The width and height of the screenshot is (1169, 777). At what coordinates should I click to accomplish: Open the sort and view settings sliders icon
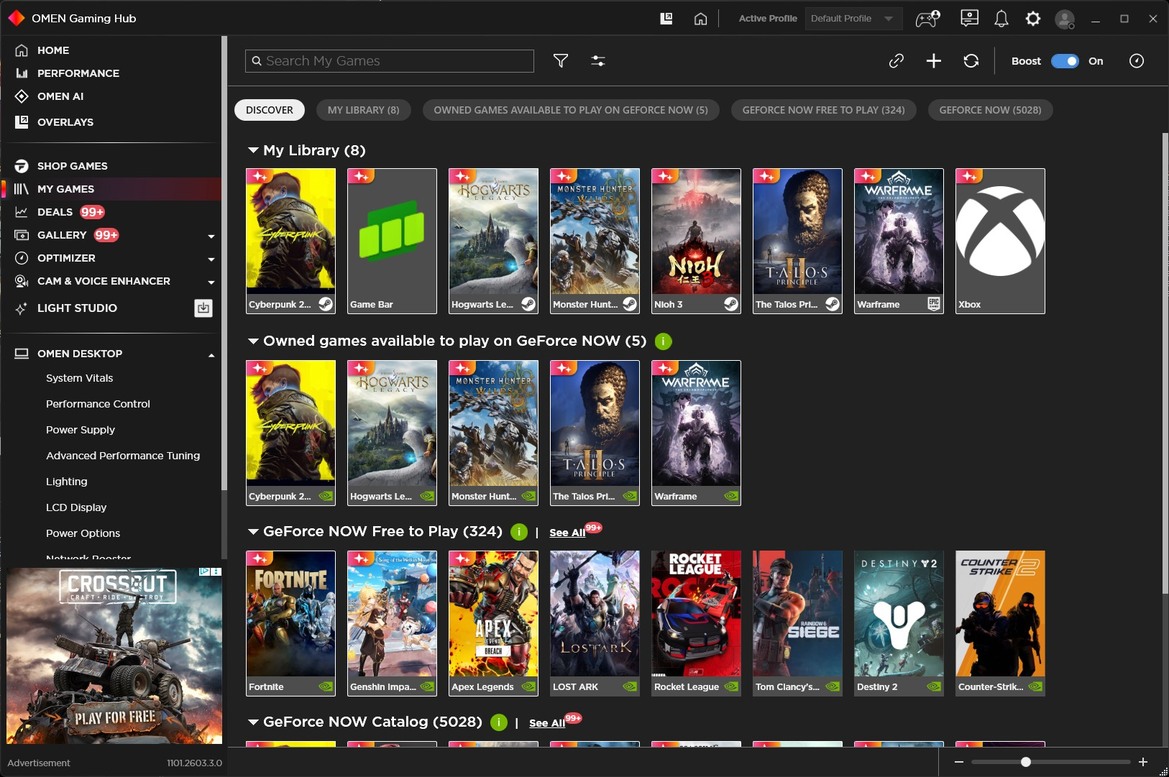[598, 61]
